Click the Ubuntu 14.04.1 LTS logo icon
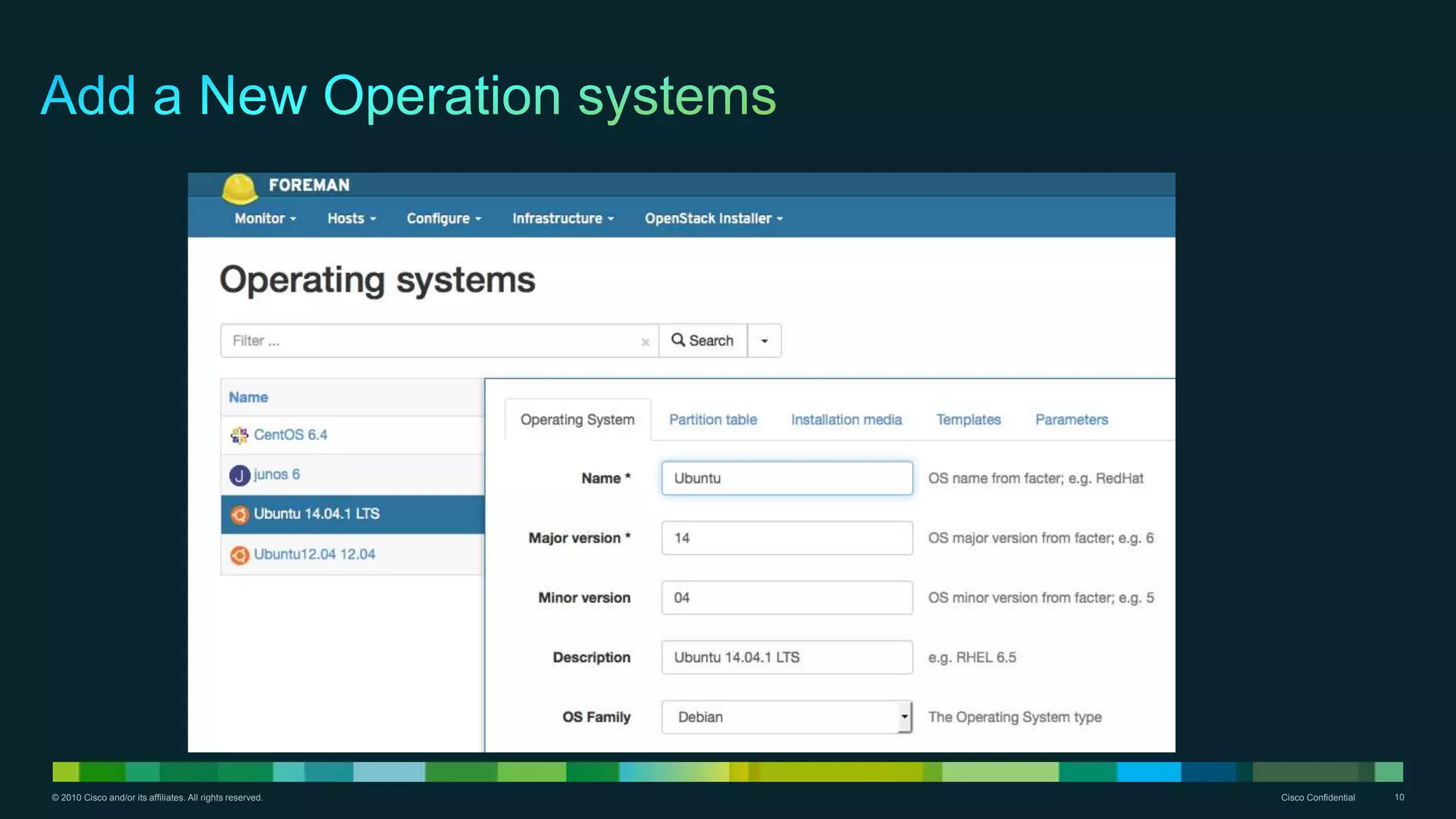Screen dimensions: 1456x819 (239, 514)
